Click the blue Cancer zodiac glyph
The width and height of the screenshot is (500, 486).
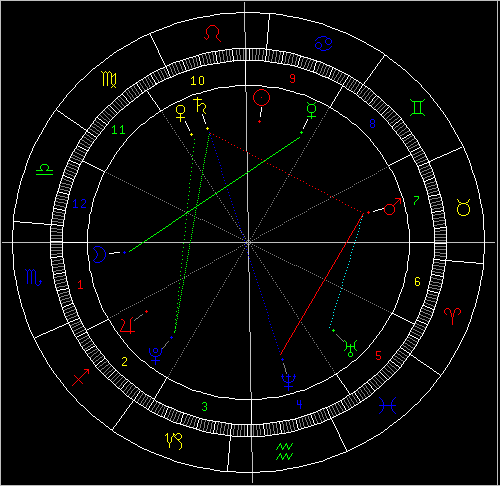click(x=323, y=44)
